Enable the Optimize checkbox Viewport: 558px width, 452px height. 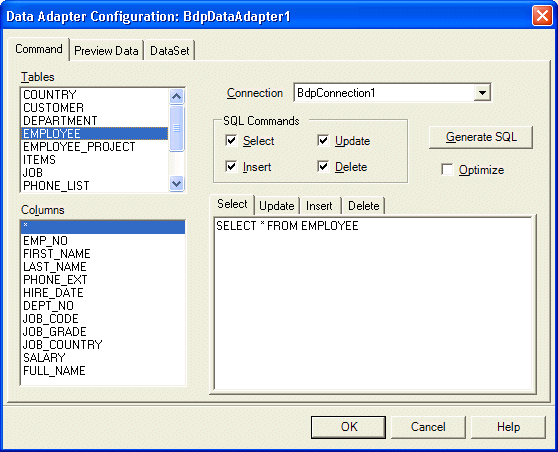[x=447, y=169]
